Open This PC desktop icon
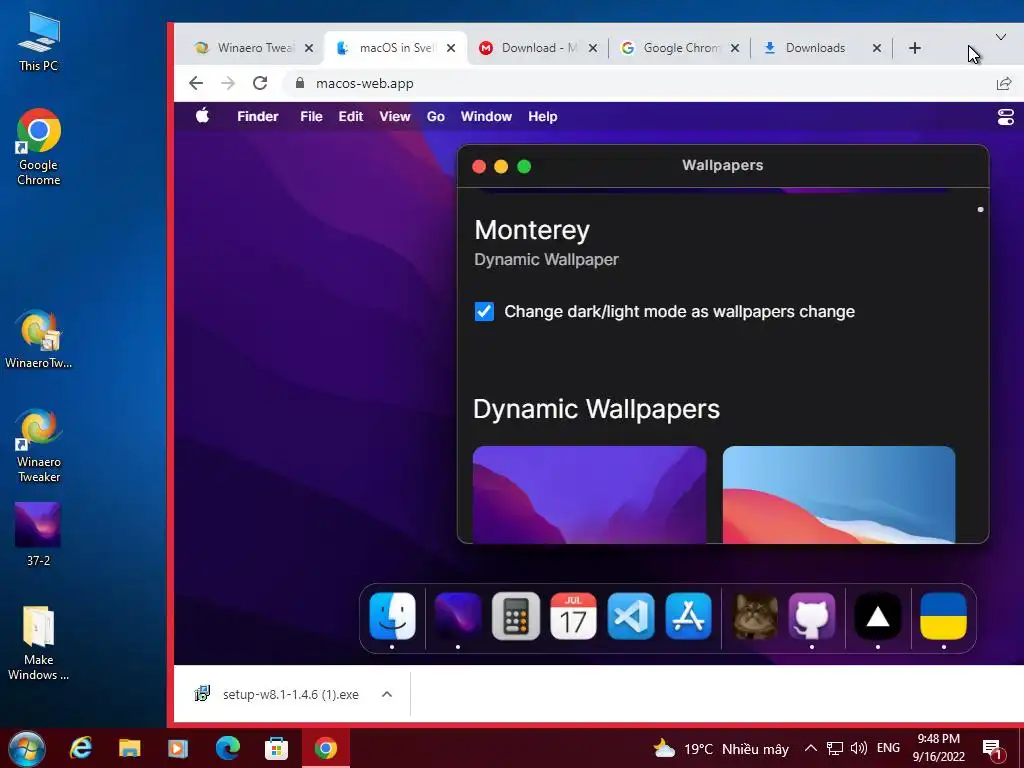Screen dimensions: 1024x768 pyautogui.click(x=39, y=41)
